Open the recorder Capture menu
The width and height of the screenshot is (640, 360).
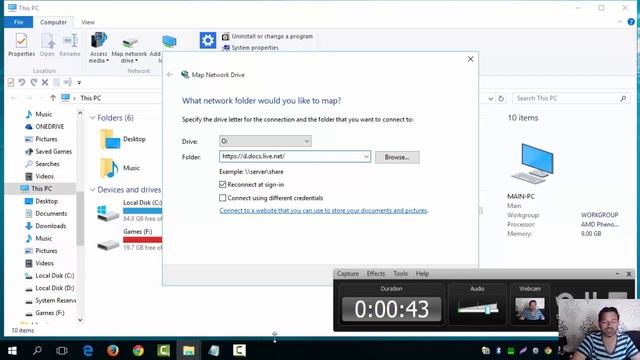click(x=348, y=273)
